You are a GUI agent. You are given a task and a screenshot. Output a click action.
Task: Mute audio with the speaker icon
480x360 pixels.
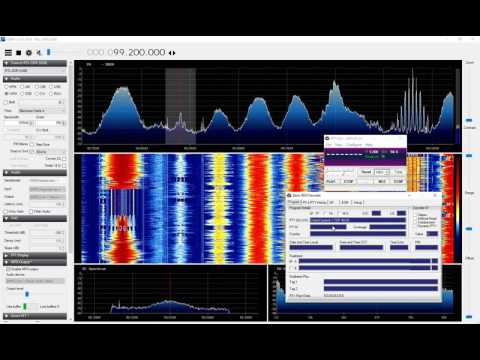[x=39, y=53]
